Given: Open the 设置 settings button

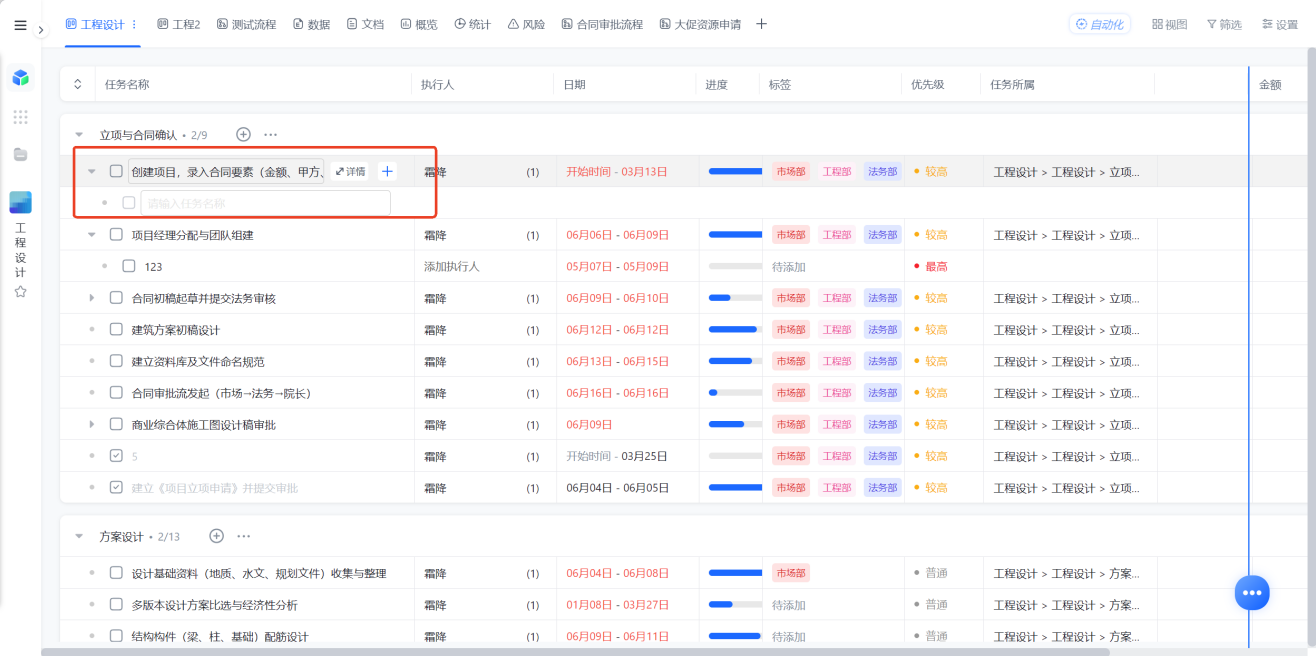Looking at the screenshot, I should click(x=1279, y=24).
